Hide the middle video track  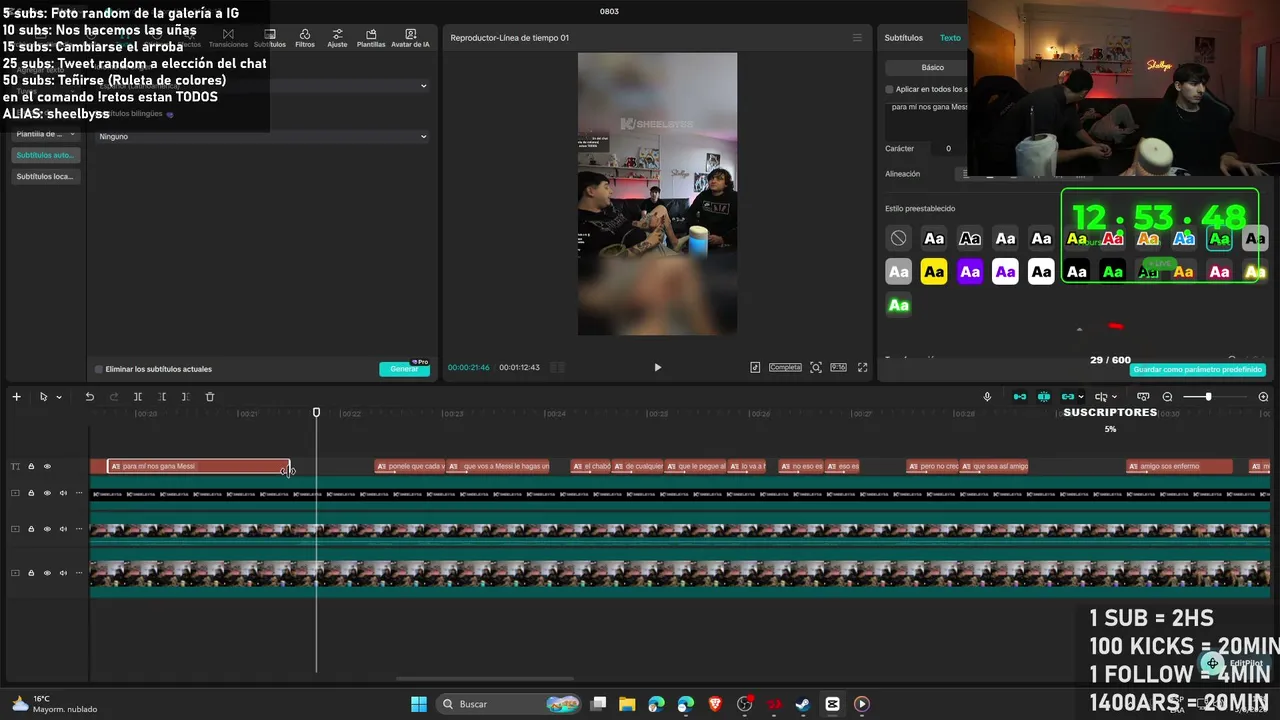pyautogui.click(x=47, y=529)
